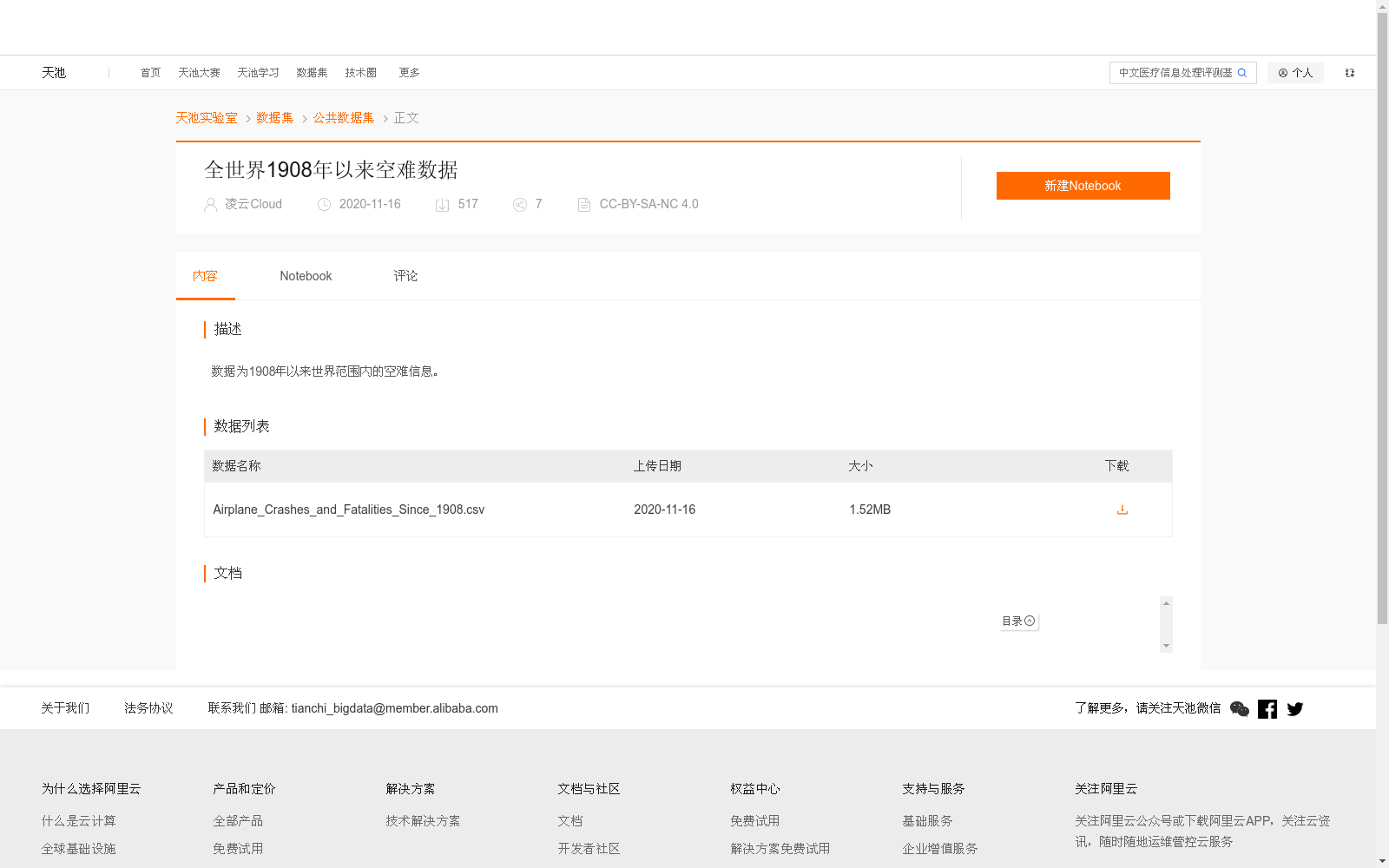Click the author name 凌云Cloud
Image resolution: width=1389 pixels, height=868 pixels.
point(253,204)
